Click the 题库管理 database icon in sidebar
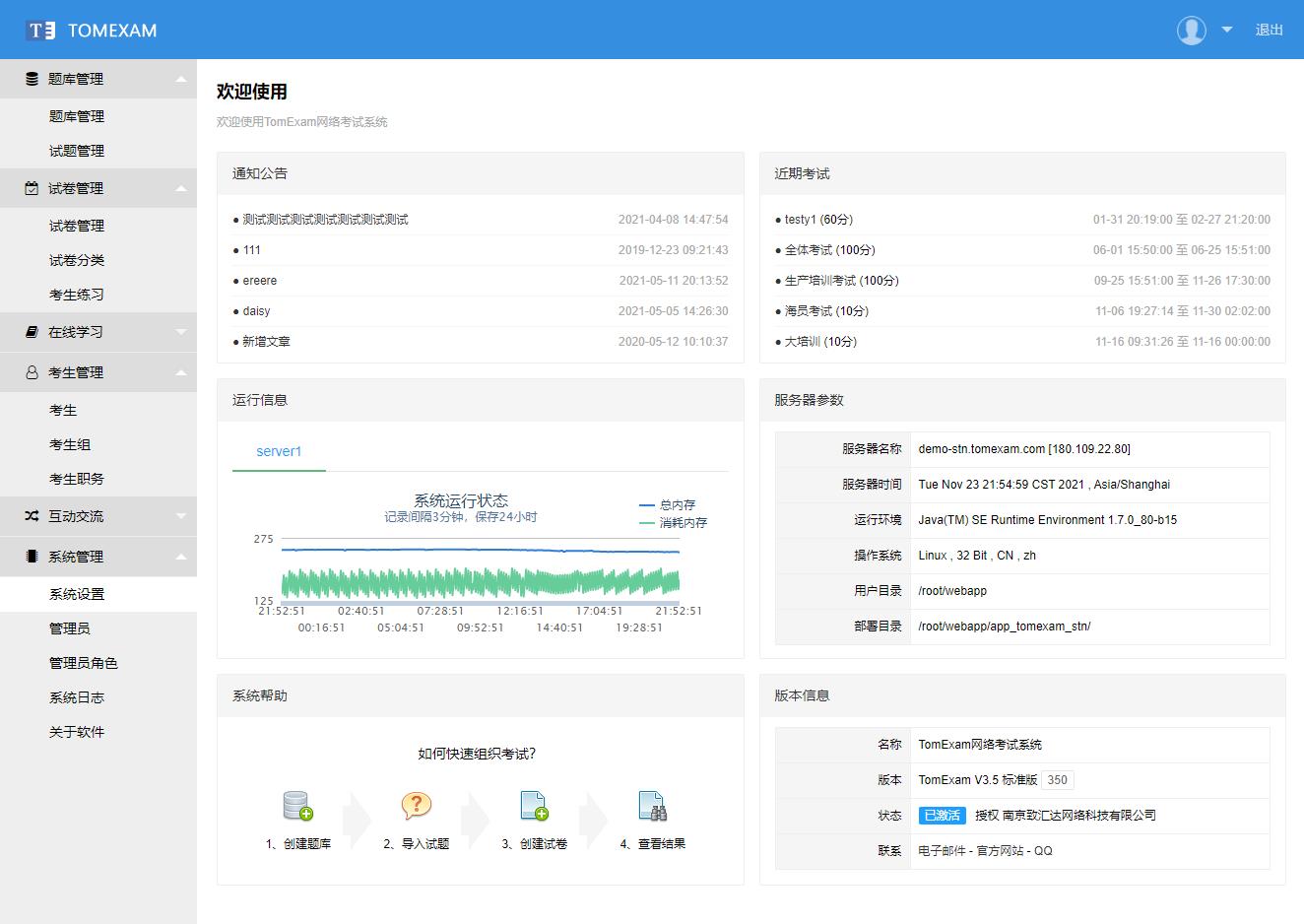1304x924 pixels. 32,79
